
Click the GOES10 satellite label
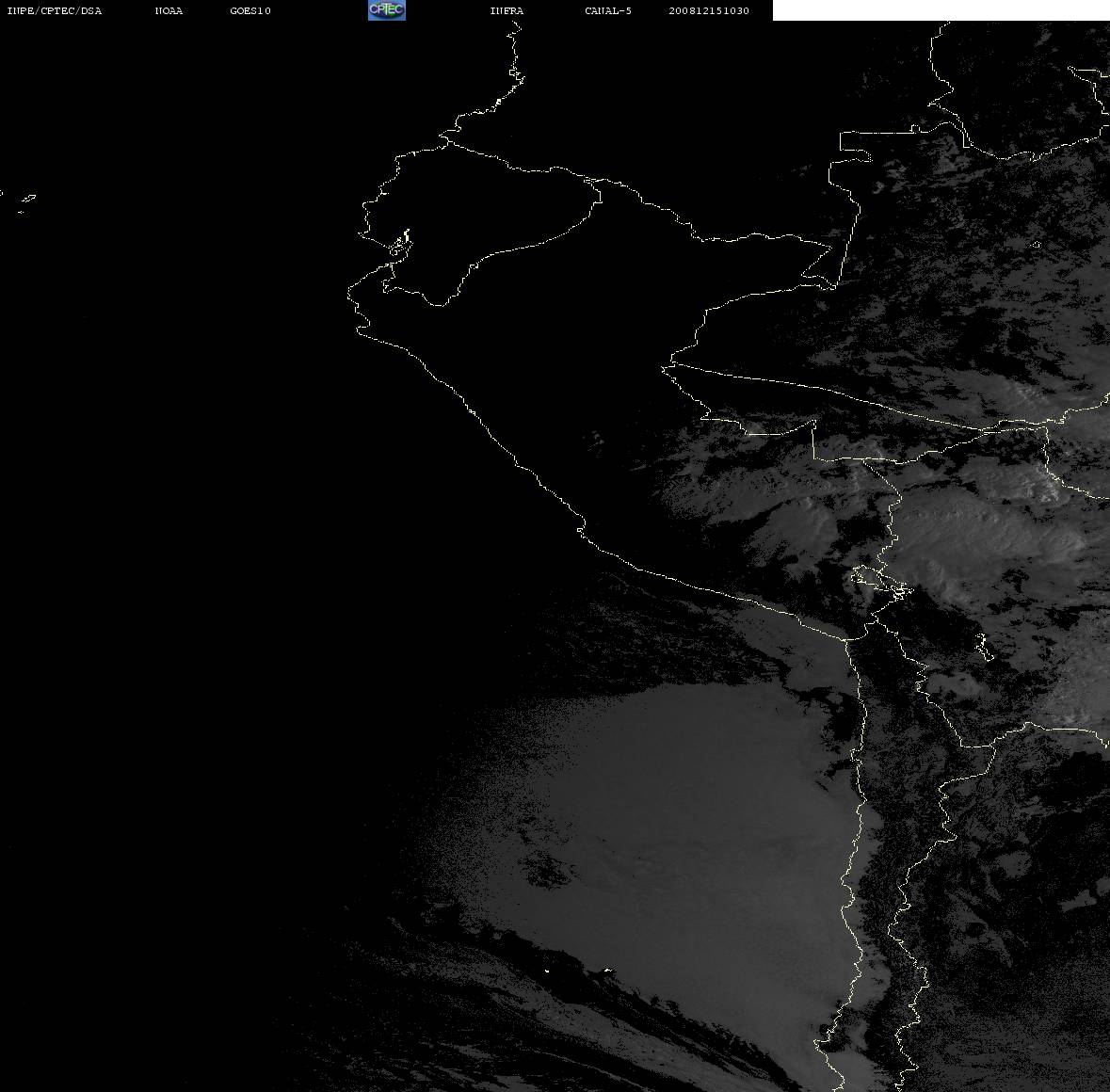point(250,10)
